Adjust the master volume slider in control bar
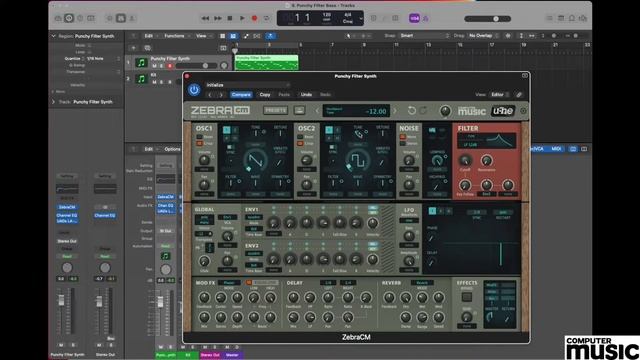 click(x=488, y=19)
